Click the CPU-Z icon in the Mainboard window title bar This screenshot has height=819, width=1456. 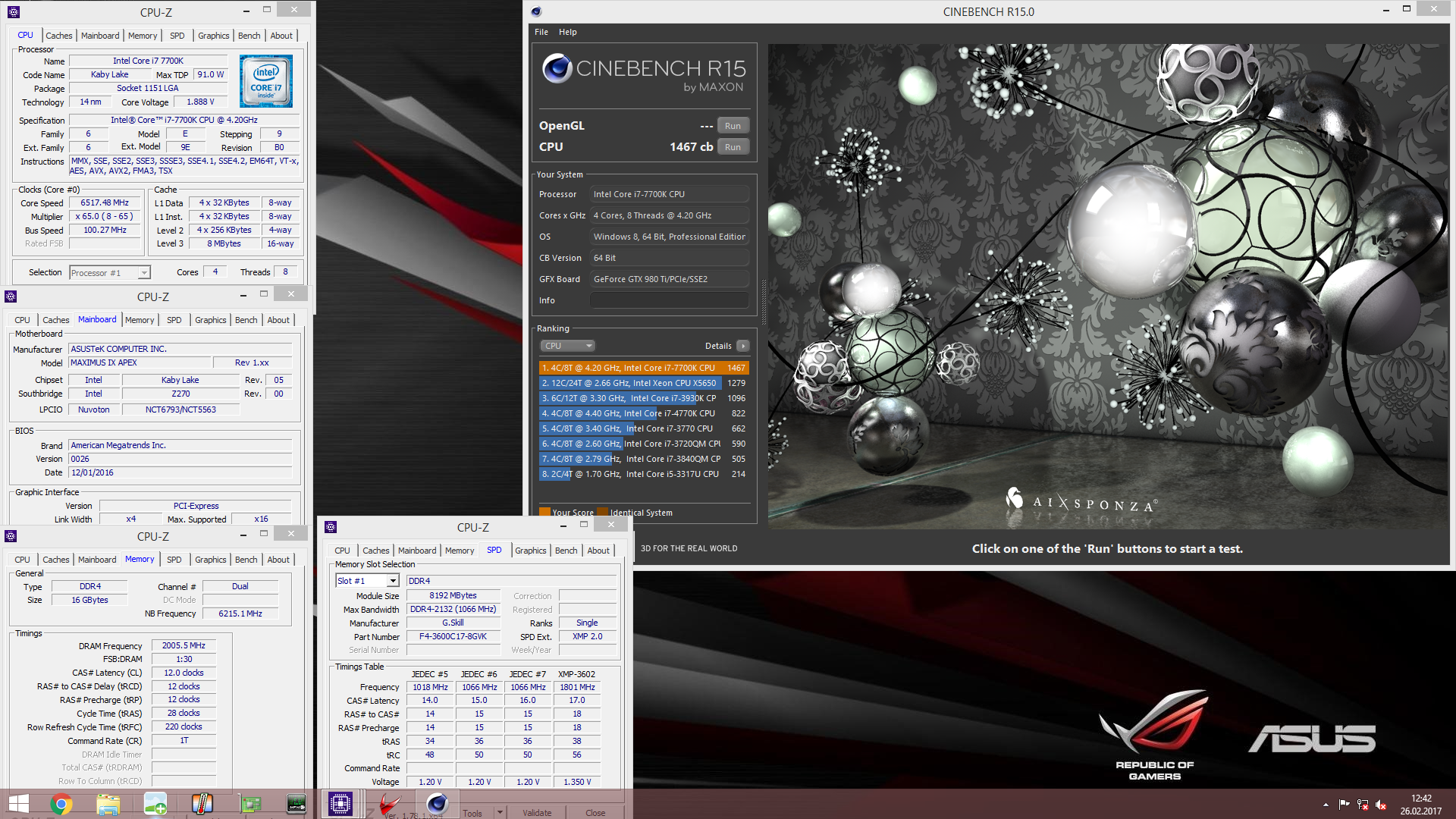(x=11, y=297)
